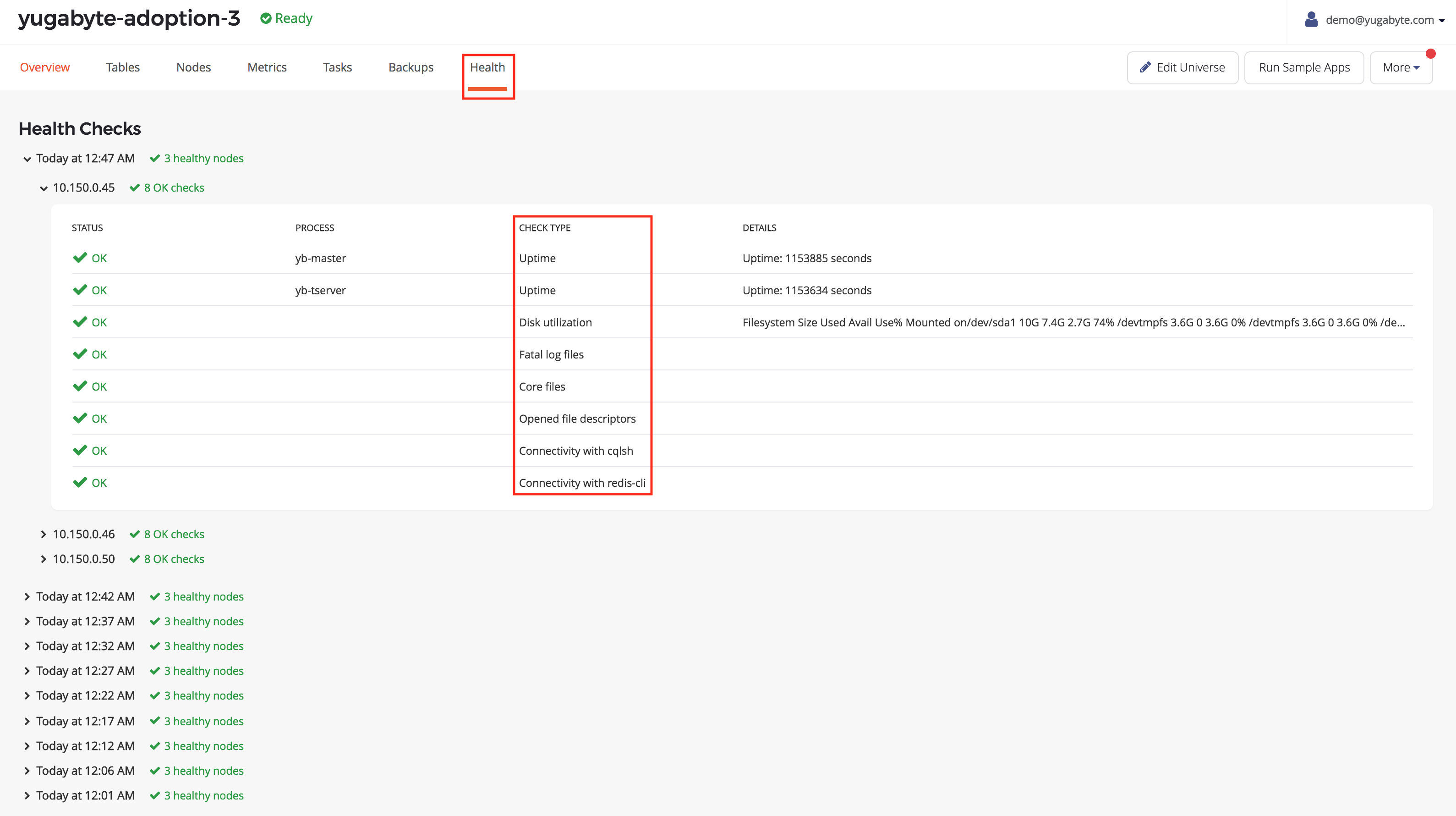
Task: Click checkmark beside 12:27 AM healthy nodes
Action: 154,671
